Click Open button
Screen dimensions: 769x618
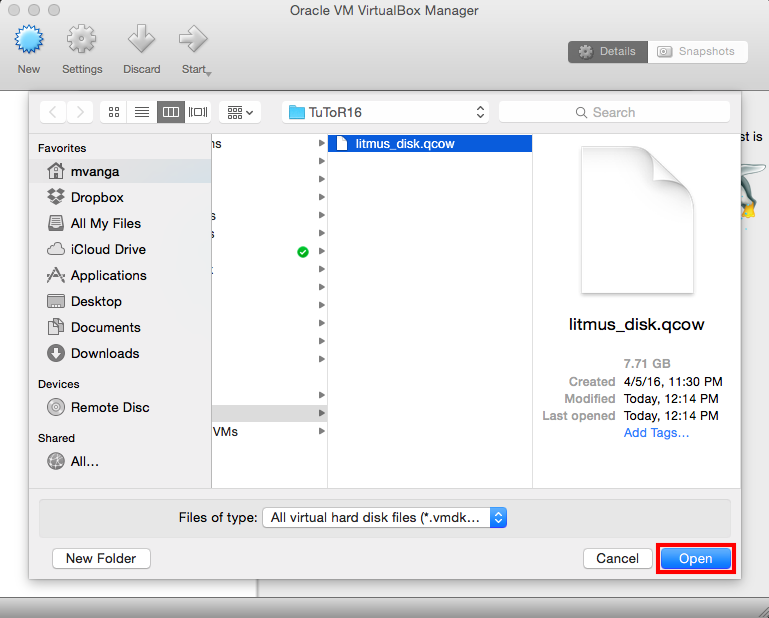click(x=695, y=558)
